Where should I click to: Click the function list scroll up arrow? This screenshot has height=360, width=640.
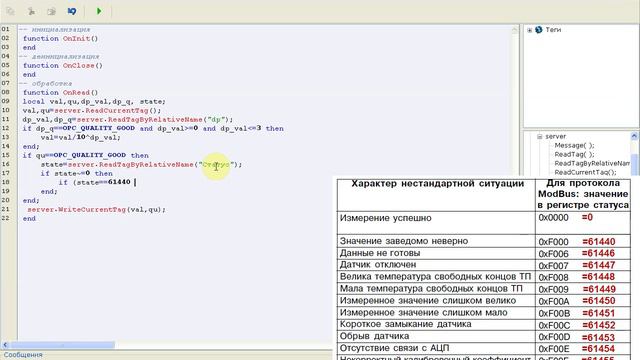[x=634, y=136]
